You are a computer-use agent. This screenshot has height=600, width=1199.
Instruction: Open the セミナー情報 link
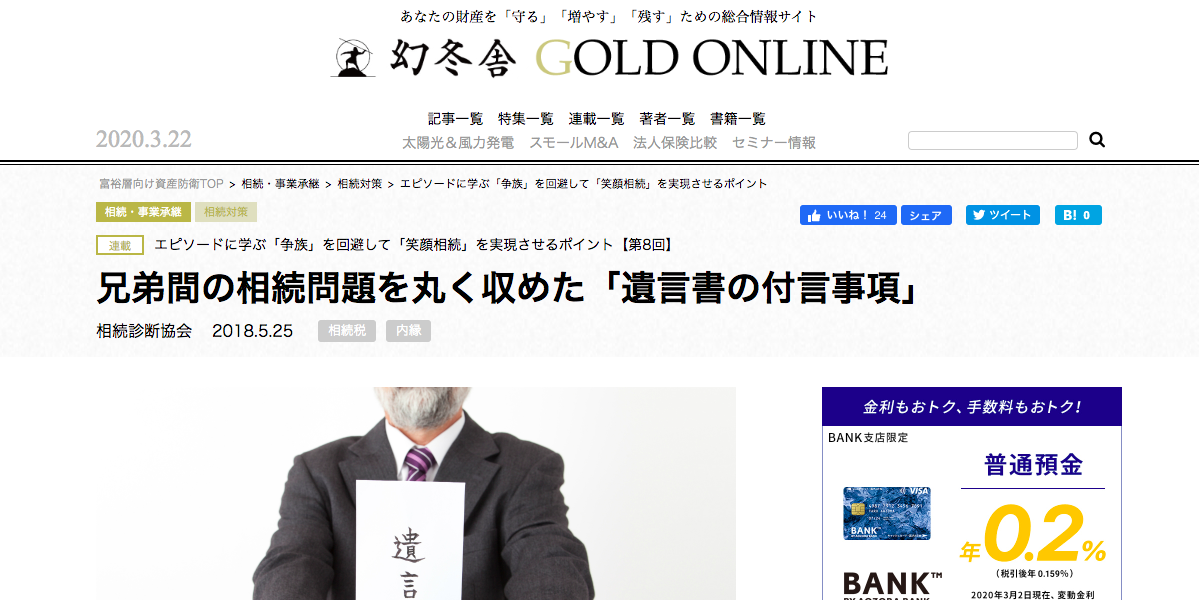774,143
